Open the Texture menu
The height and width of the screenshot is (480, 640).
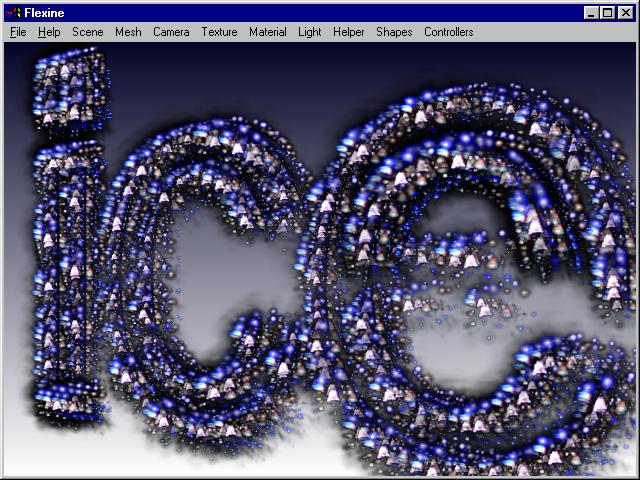[219, 32]
